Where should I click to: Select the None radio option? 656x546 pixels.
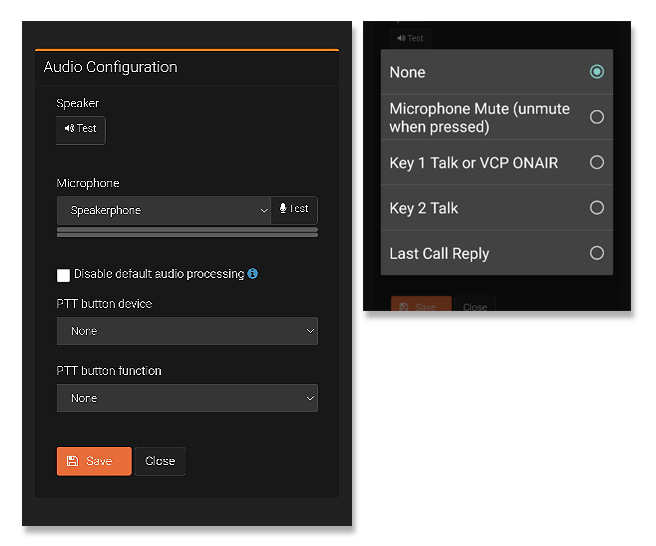(497, 72)
